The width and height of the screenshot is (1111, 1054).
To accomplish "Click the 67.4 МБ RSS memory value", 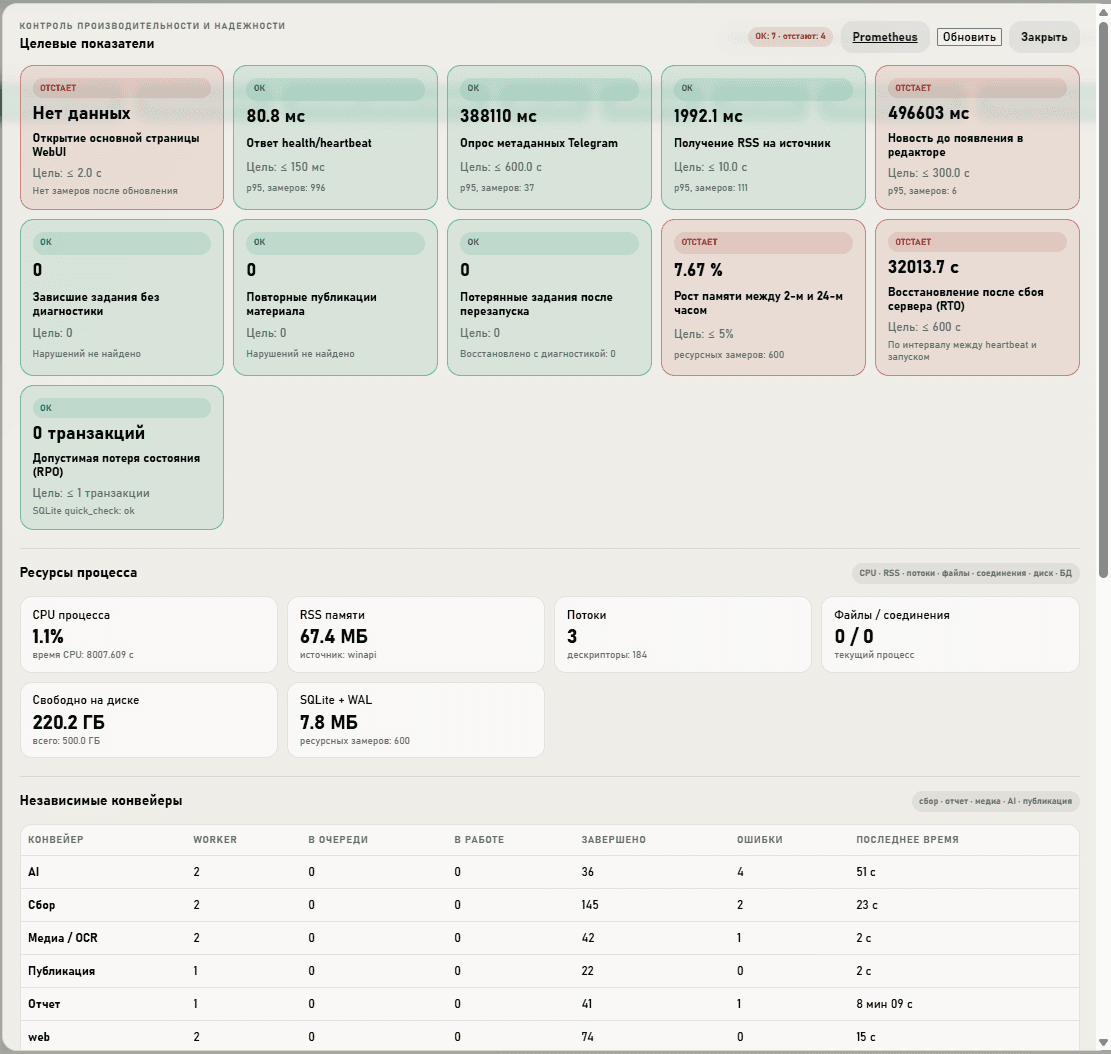I will (x=334, y=636).
